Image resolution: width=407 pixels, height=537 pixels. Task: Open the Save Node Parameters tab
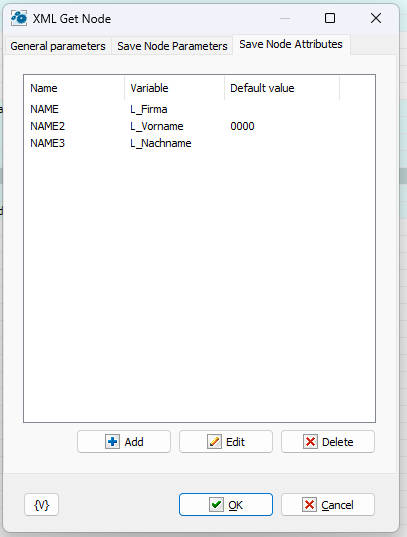172,46
